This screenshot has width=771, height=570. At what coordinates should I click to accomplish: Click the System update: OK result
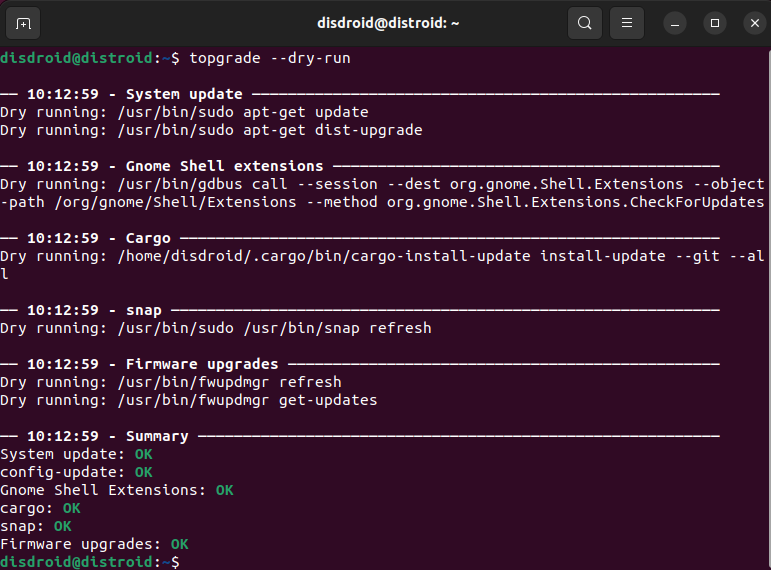click(76, 454)
